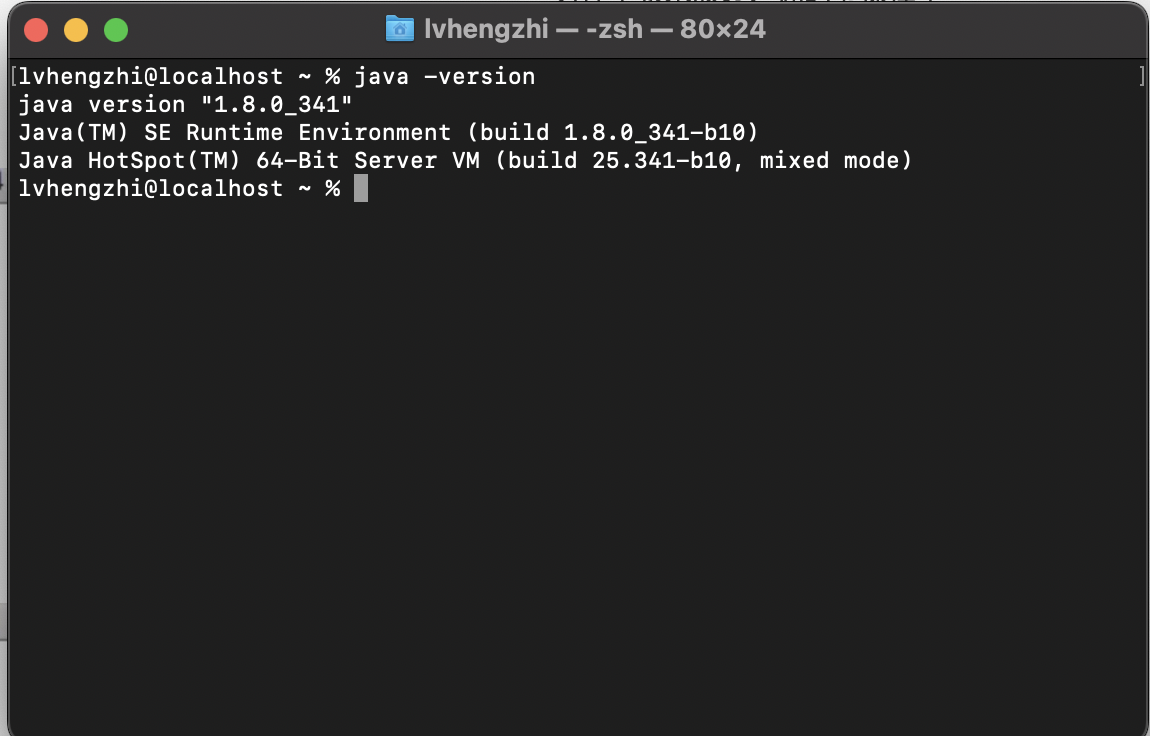Click the home folder icon in title bar
Viewport: 1150px width, 736px height.
click(400, 29)
